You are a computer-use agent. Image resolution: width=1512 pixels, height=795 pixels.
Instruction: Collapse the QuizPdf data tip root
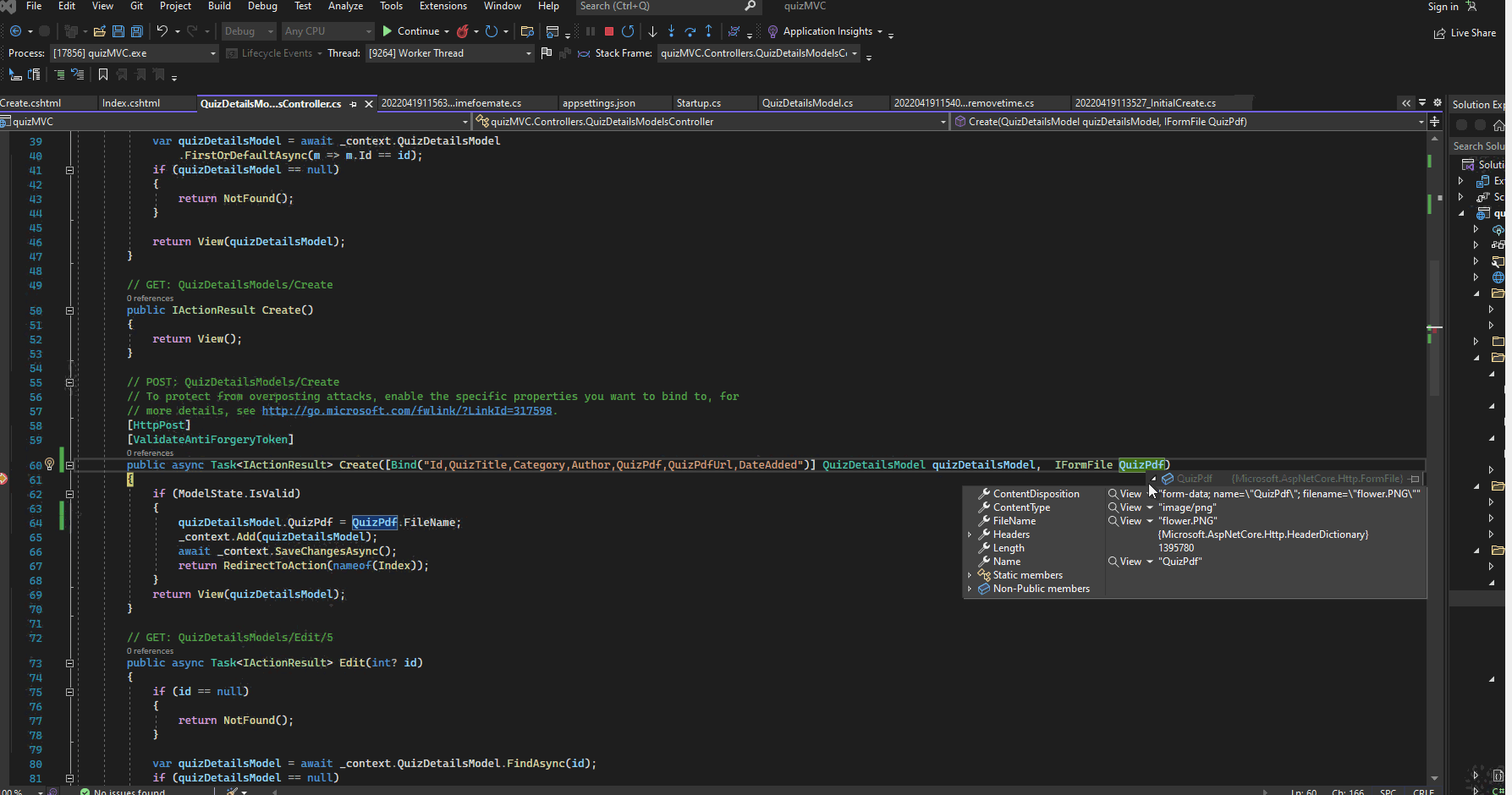[x=1153, y=479]
